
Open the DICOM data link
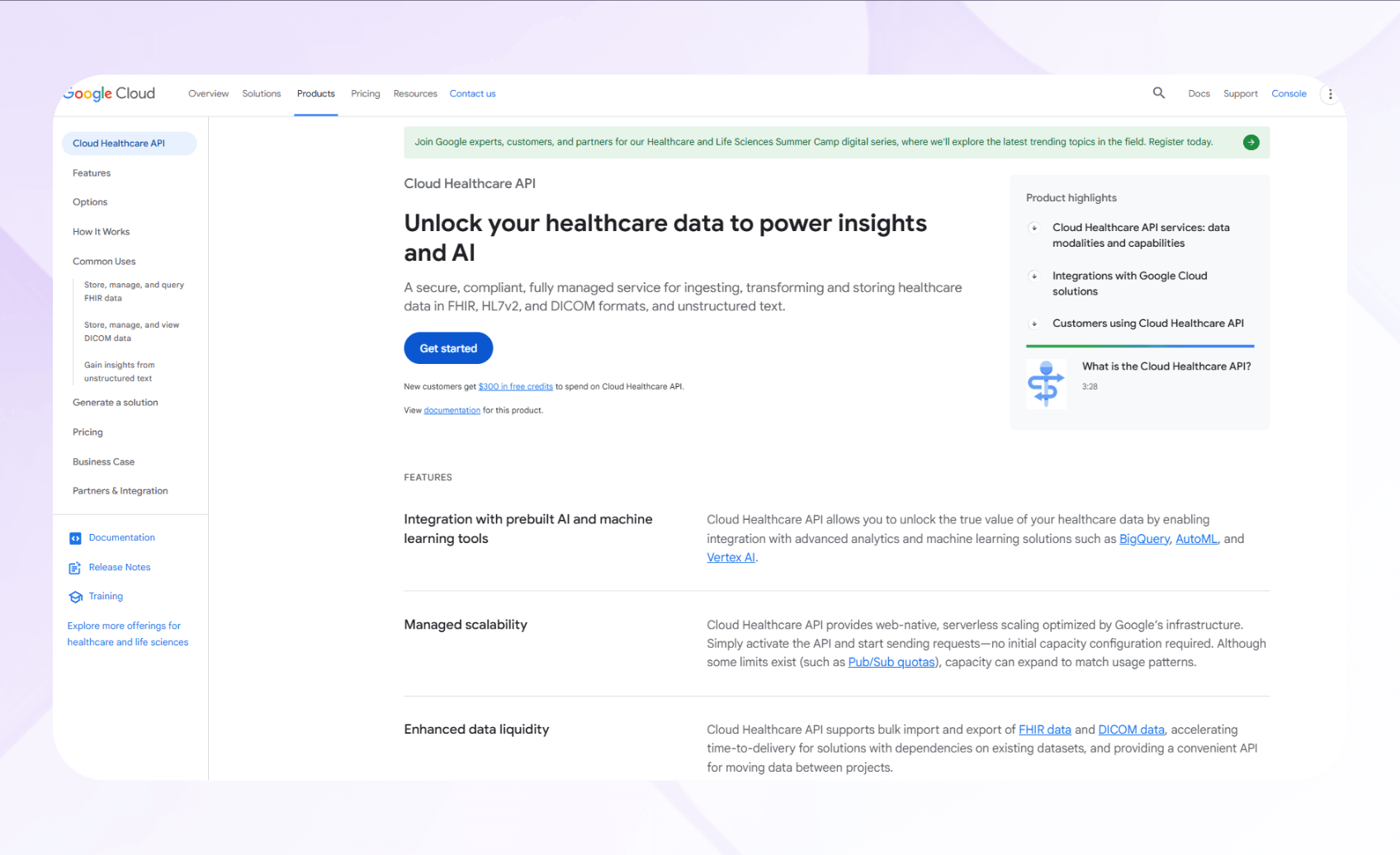1131,730
